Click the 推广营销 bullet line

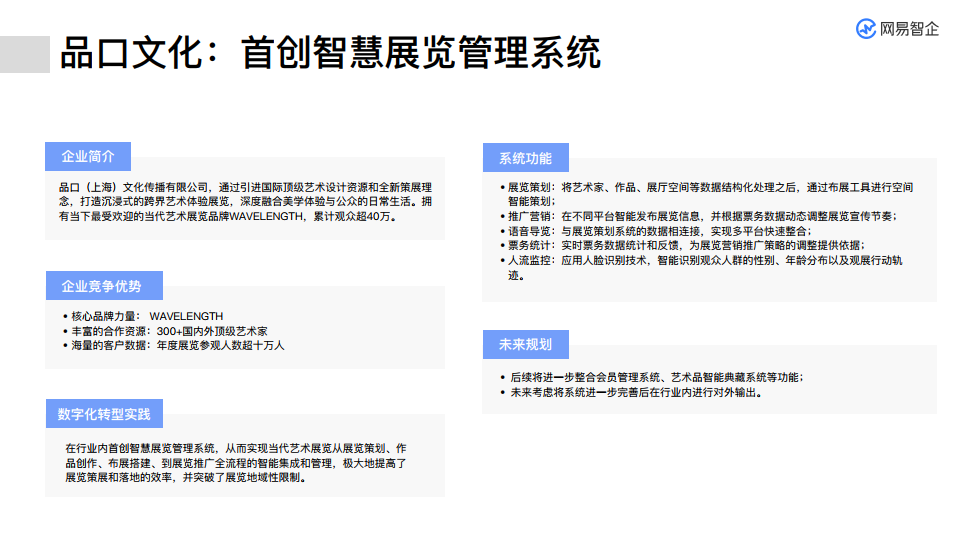click(x=702, y=216)
